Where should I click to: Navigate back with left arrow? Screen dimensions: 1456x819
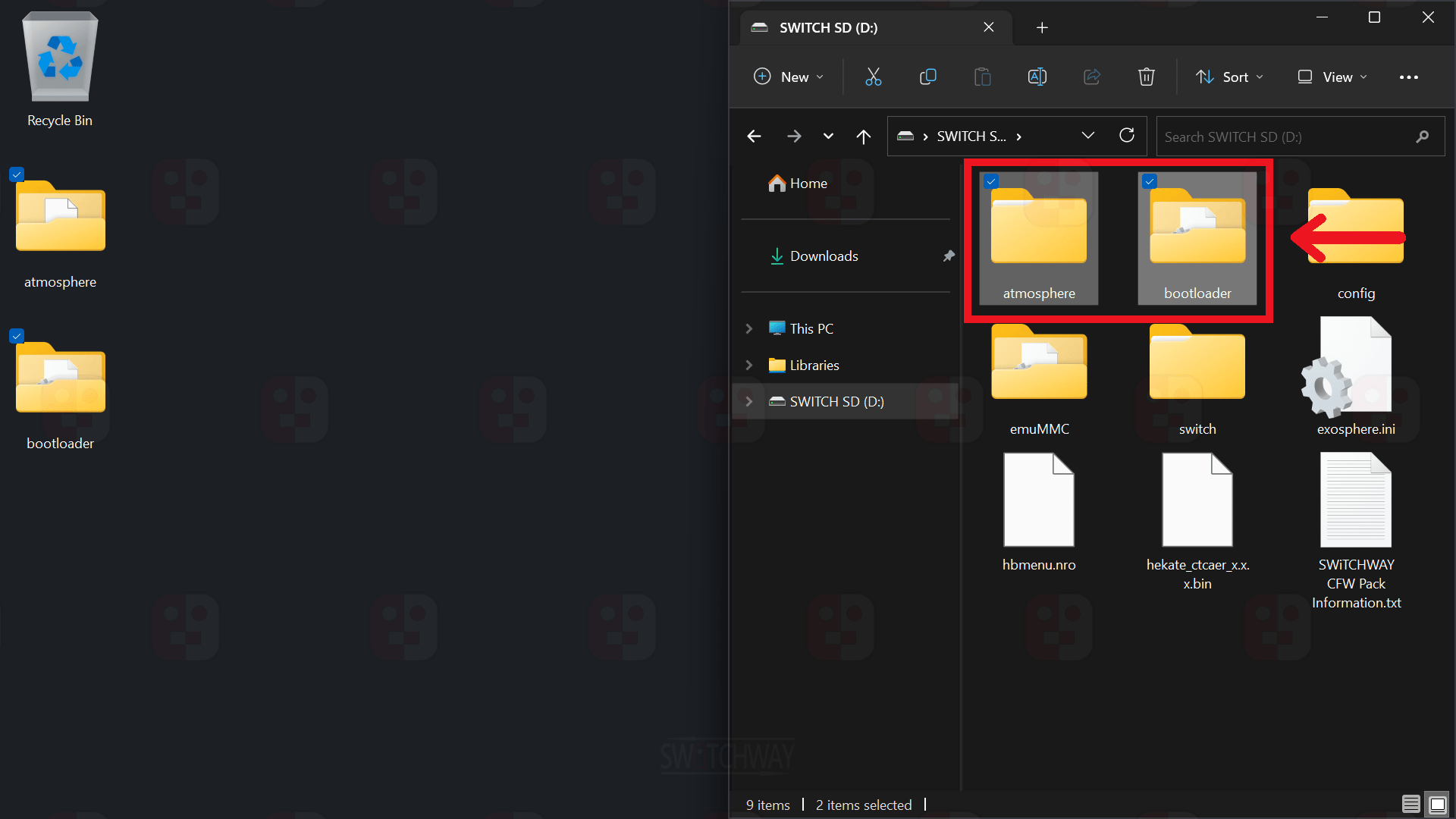coord(754,136)
